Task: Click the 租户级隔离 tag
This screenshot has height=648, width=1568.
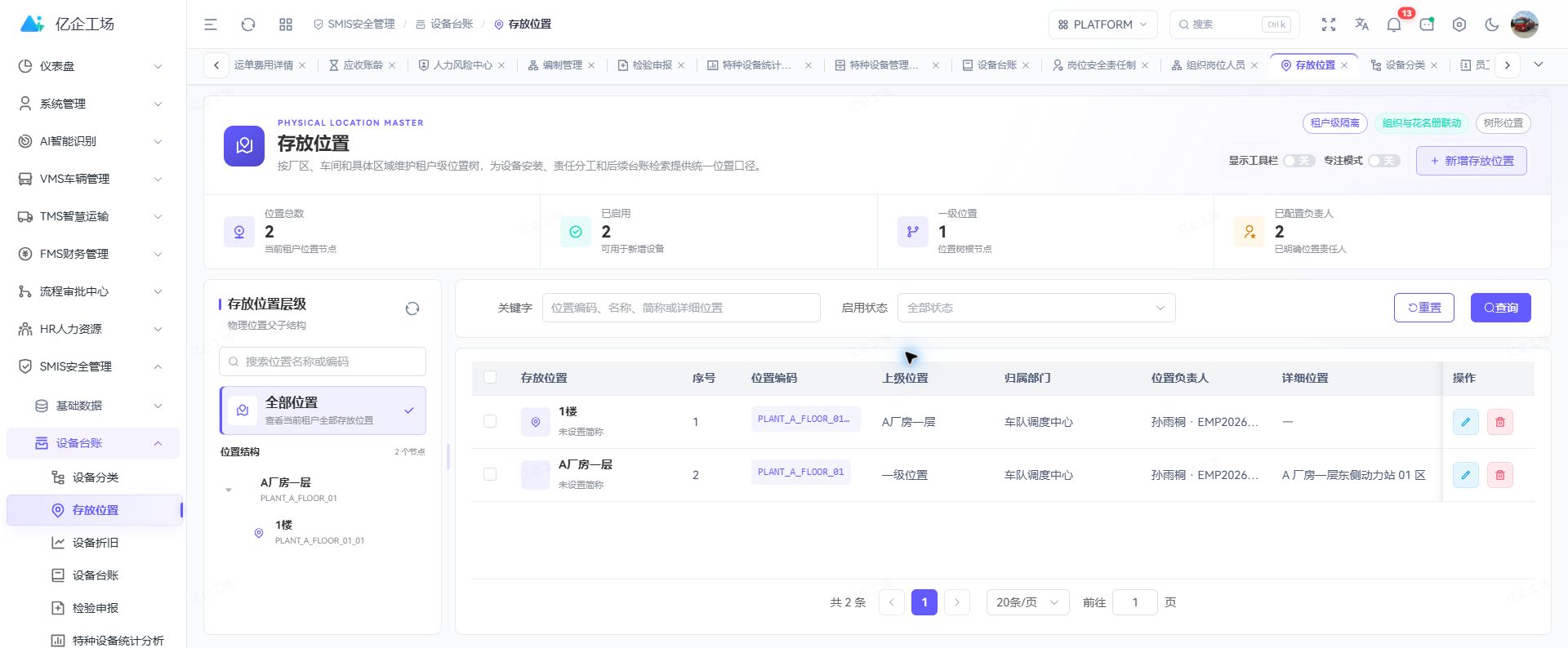Action: (1335, 123)
